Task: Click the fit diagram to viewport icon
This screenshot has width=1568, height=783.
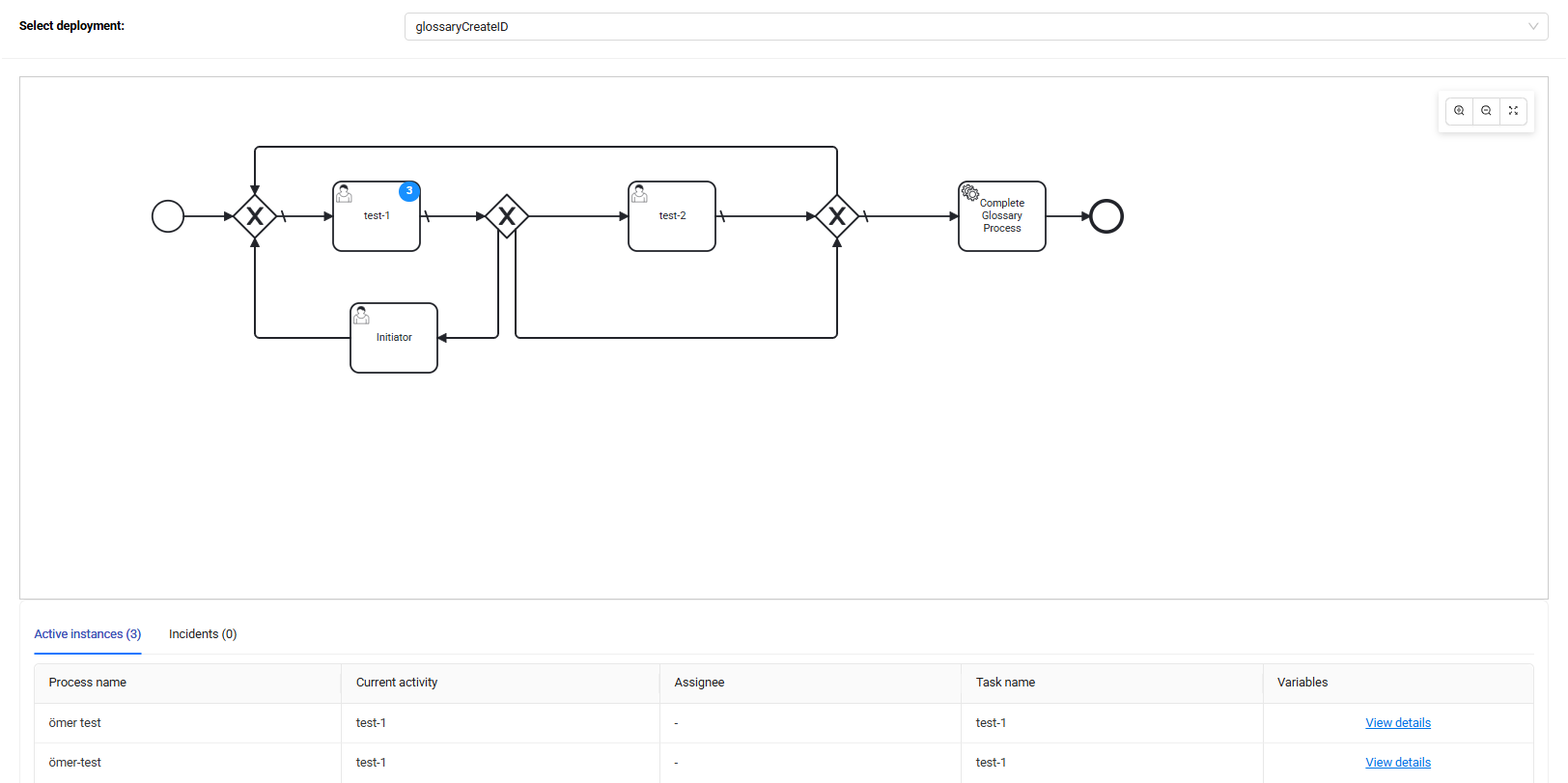Action: [1513, 111]
